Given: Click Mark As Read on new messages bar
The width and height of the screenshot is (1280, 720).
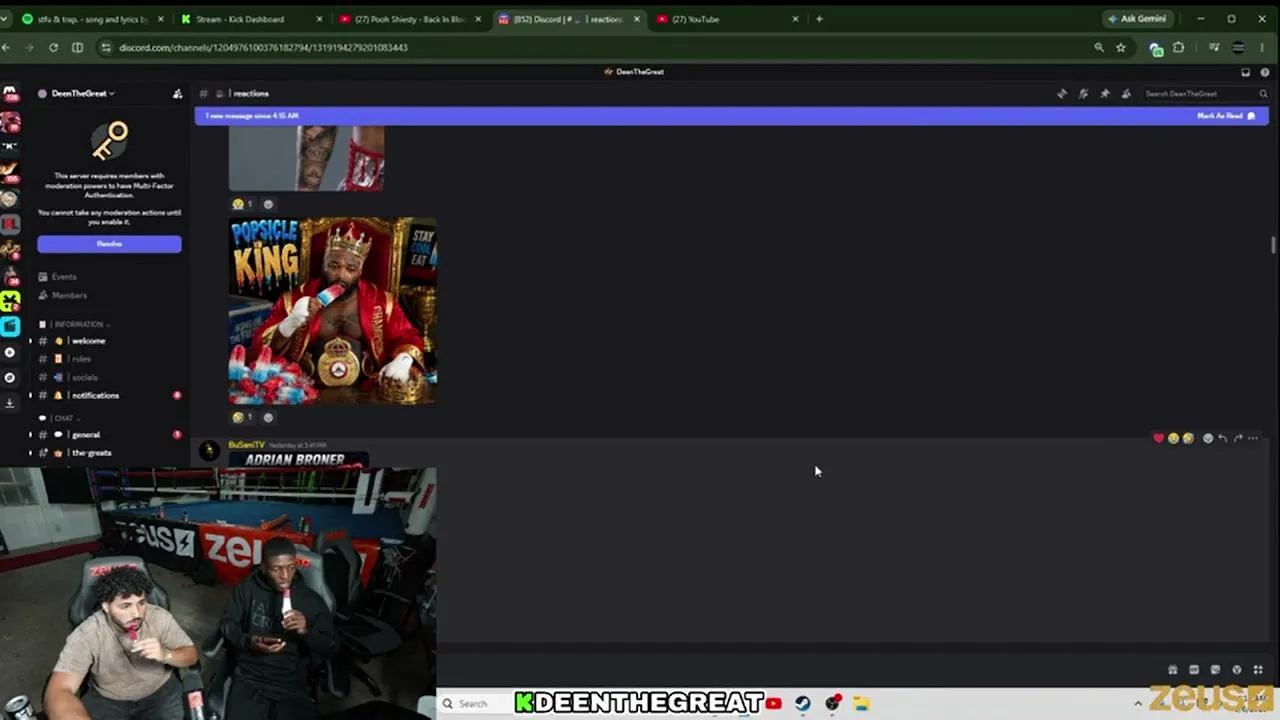Looking at the screenshot, I should point(1226,116).
